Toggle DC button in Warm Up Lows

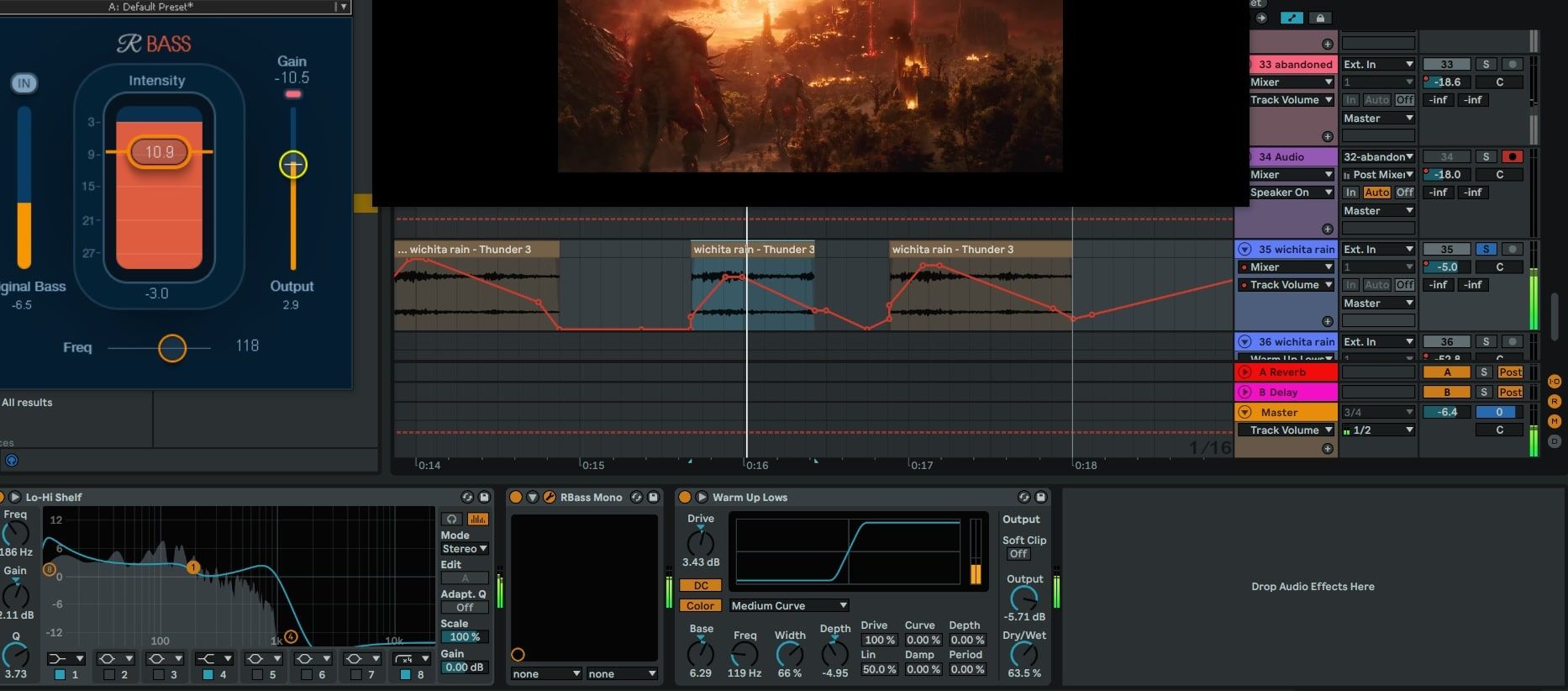click(x=701, y=585)
